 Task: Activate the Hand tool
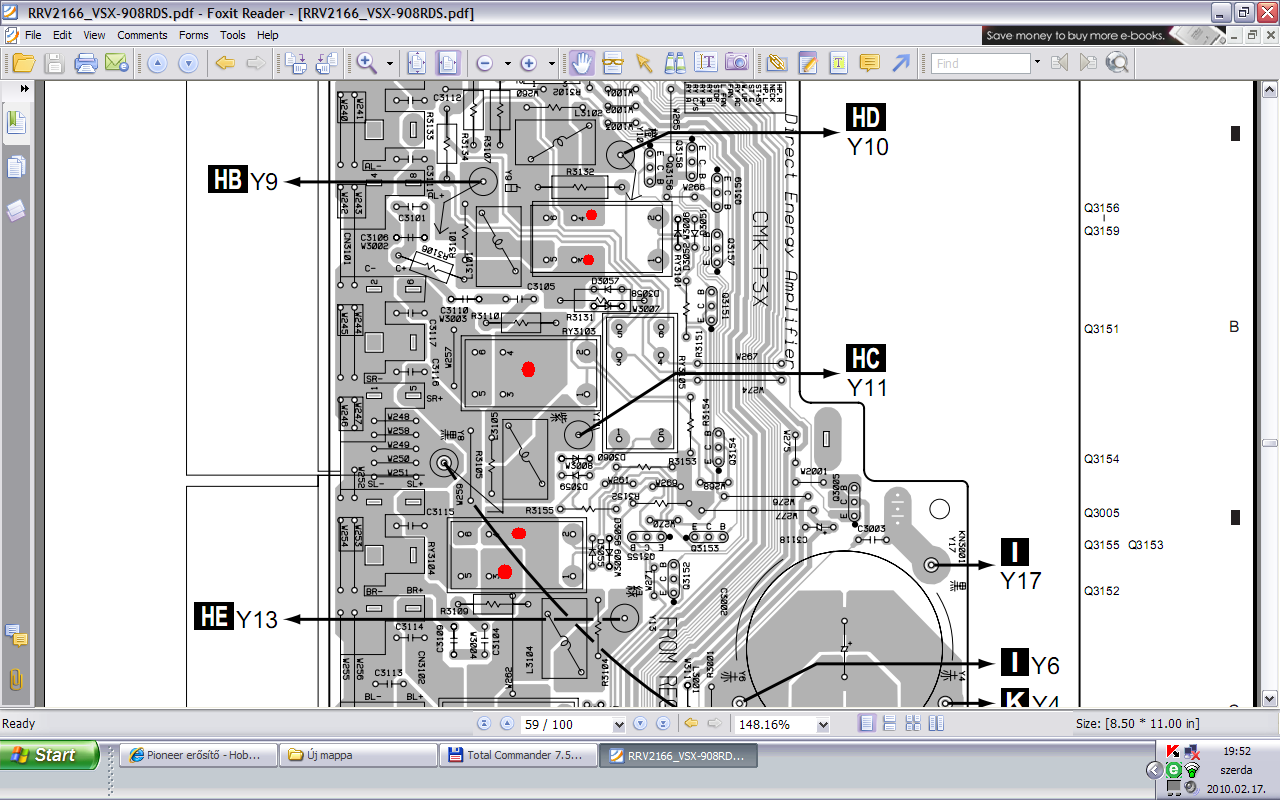click(582, 63)
